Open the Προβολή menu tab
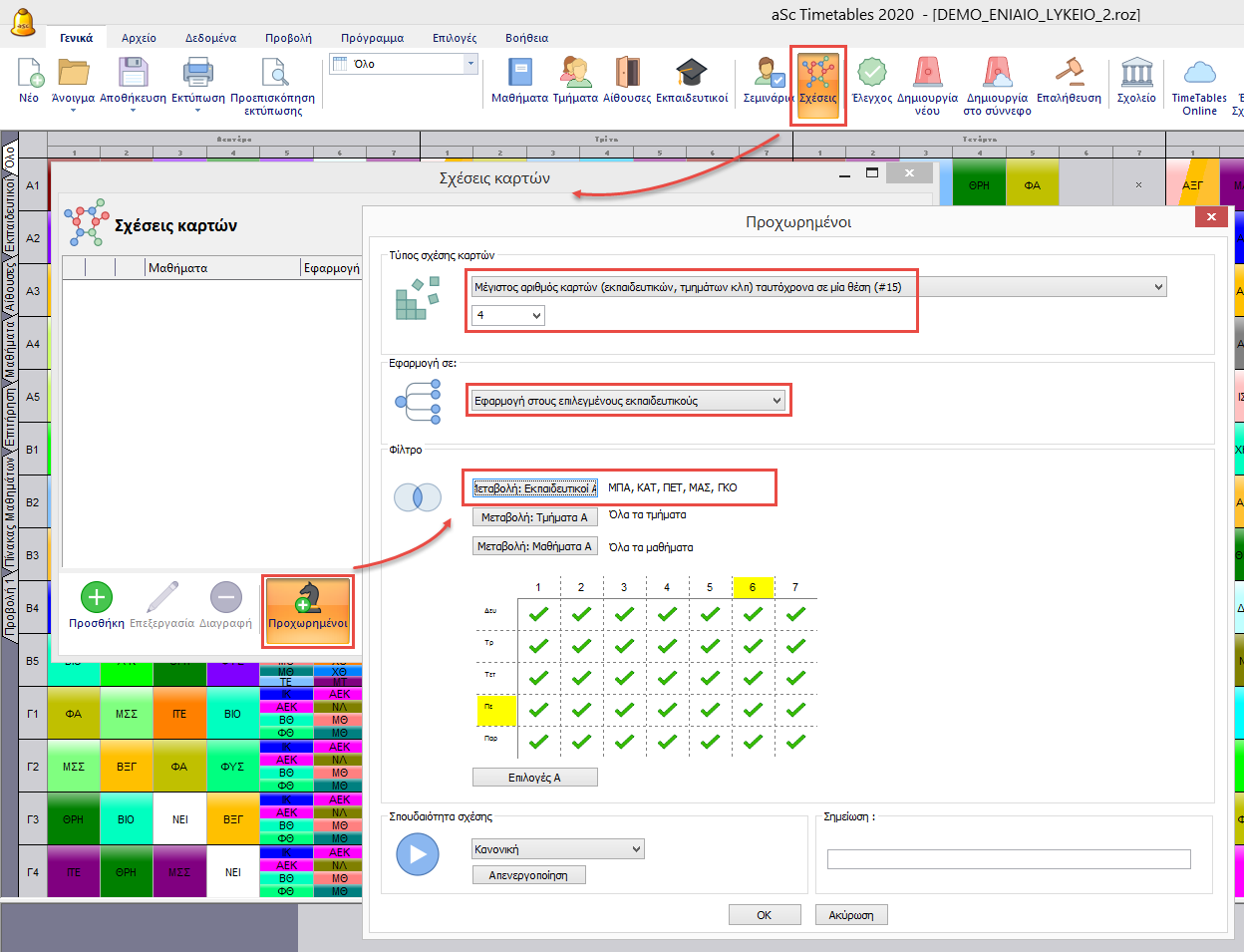This screenshot has height=952, width=1244. point(288,38)
